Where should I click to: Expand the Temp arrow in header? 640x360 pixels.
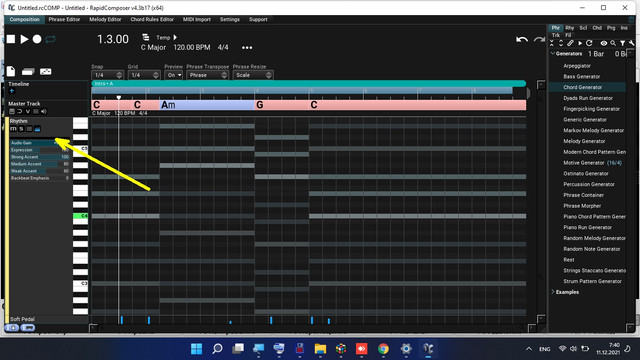tap(175, 37)
